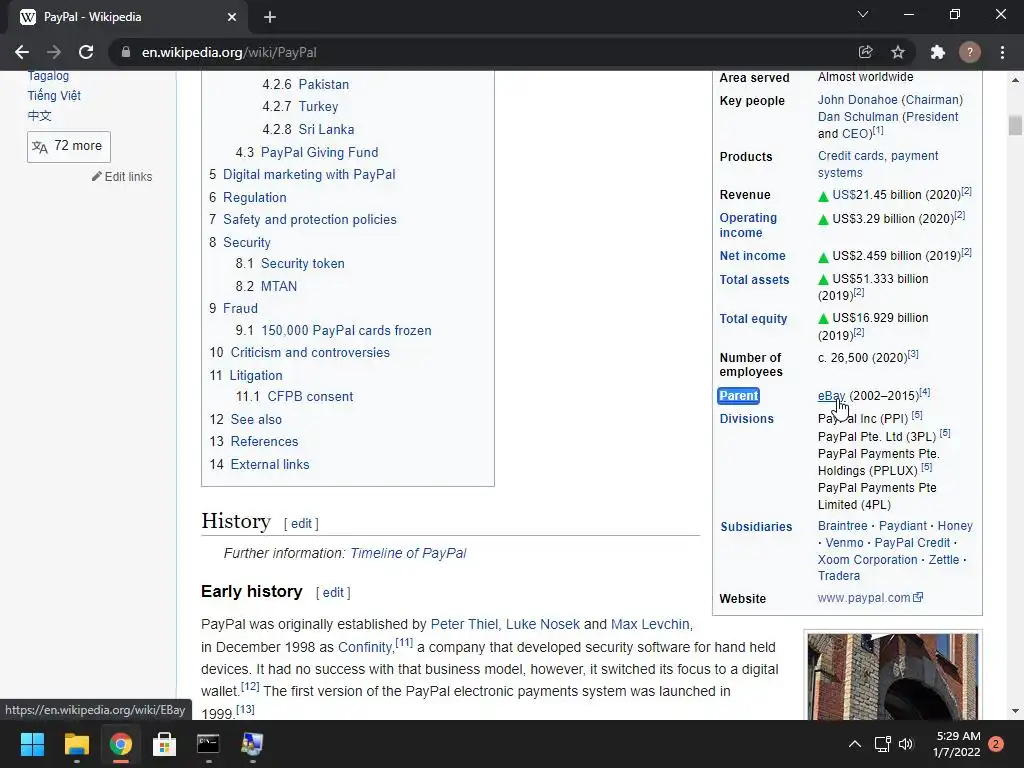Expand the 72 more languages button
This screenshot has height=768, width=1024.
(69, 146)
